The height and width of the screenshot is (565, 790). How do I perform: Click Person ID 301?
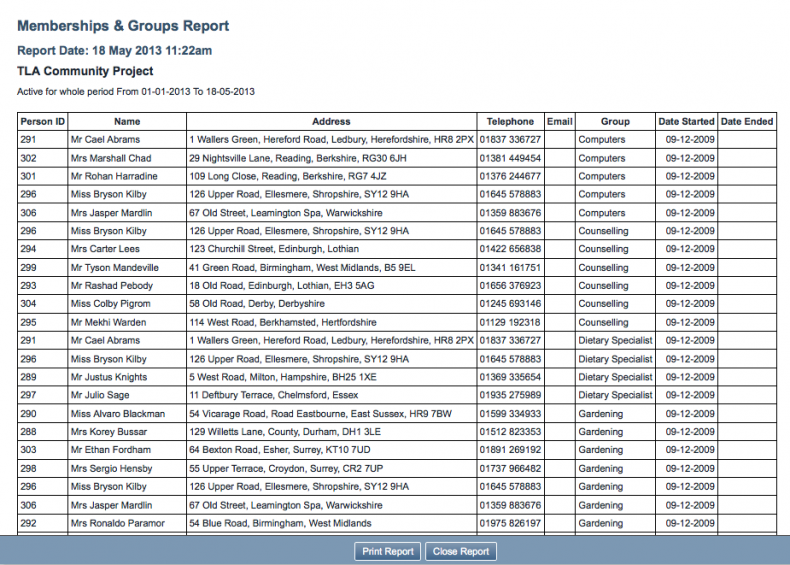(28, 176)
